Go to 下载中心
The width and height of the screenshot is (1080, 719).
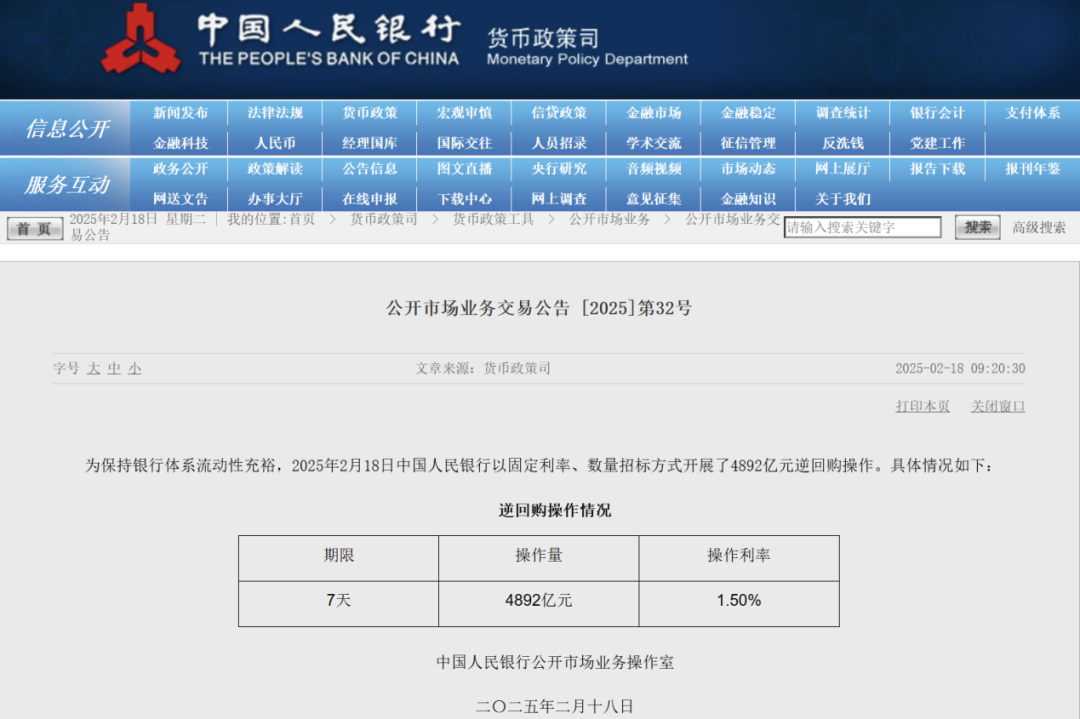coord(464,199)
